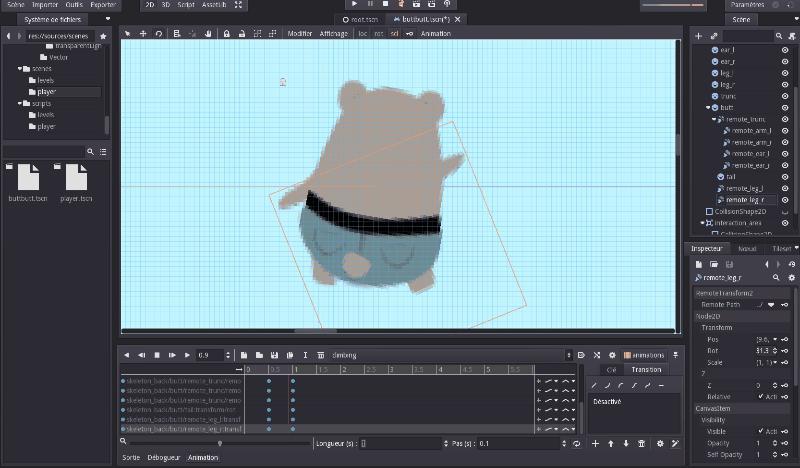Collapse the butt node in scene tree
The width and height of the screenshot is (800, 468).
coord(708,107)
